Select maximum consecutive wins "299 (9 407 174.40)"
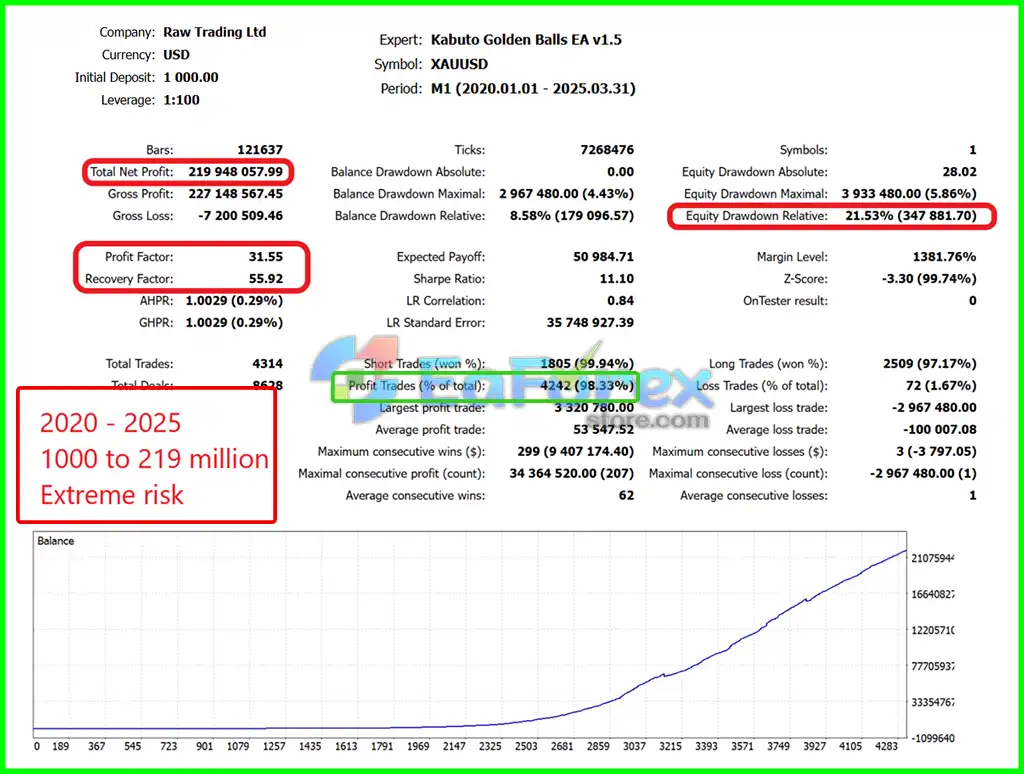Image resolution: width=1024 pixels, height=774 pixels. click(x=575, y=451)
